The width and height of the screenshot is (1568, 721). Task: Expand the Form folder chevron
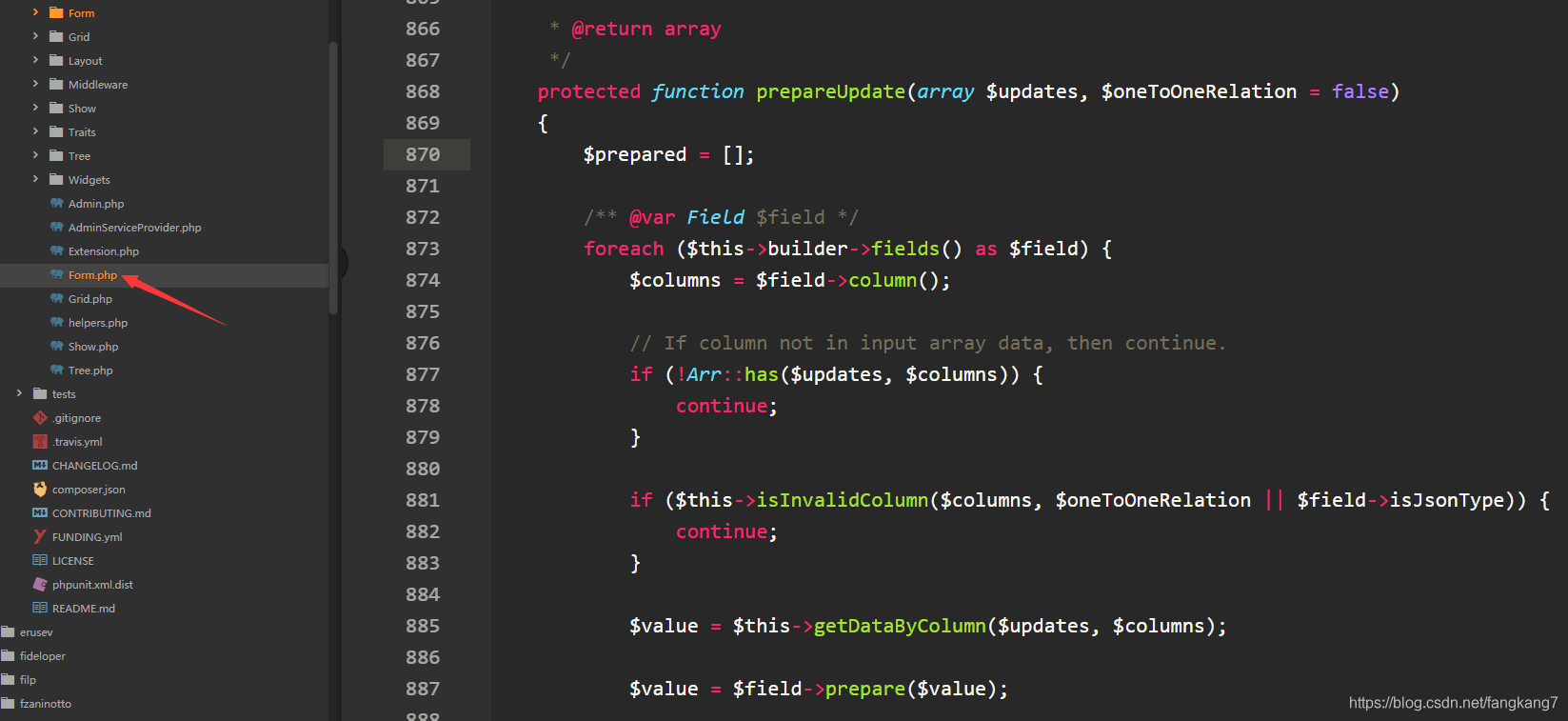point(36,12)
